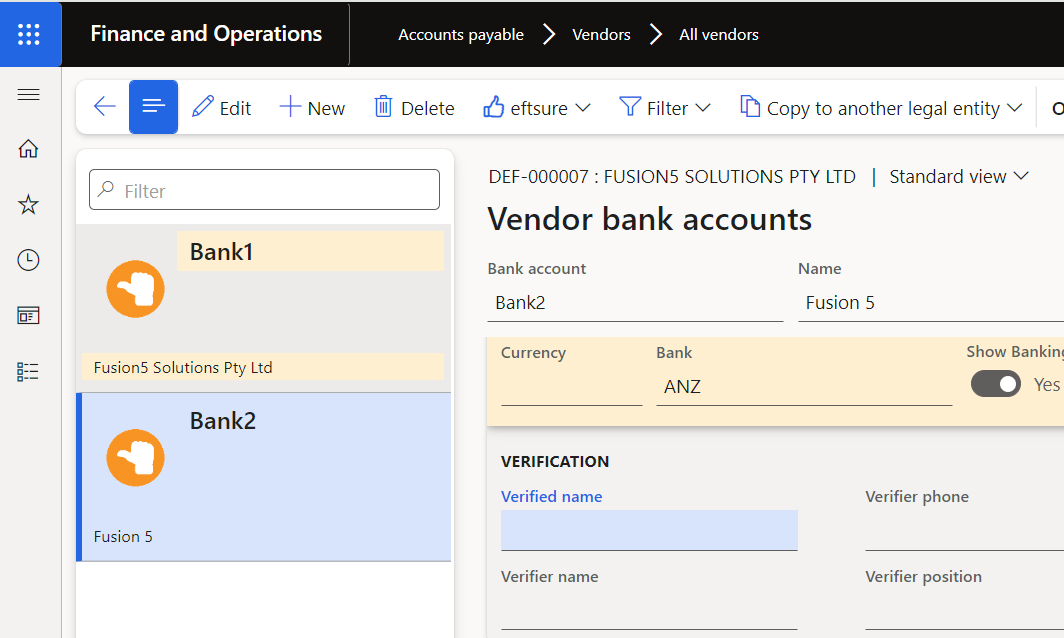
Task: Open Modules list icon in sidebar
Action: click(28, 371)
